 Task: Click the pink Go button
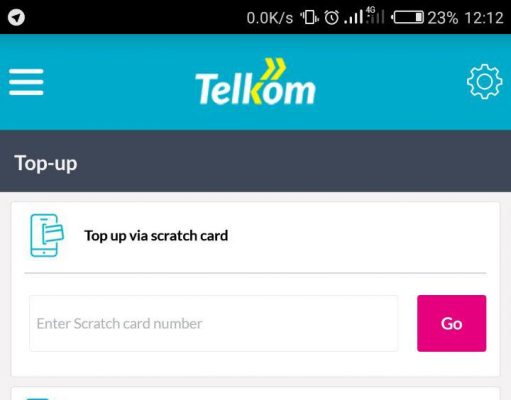click(451, 323)
